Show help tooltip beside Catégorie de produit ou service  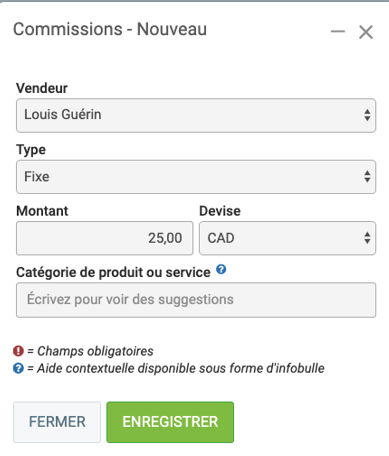(221, 269)
